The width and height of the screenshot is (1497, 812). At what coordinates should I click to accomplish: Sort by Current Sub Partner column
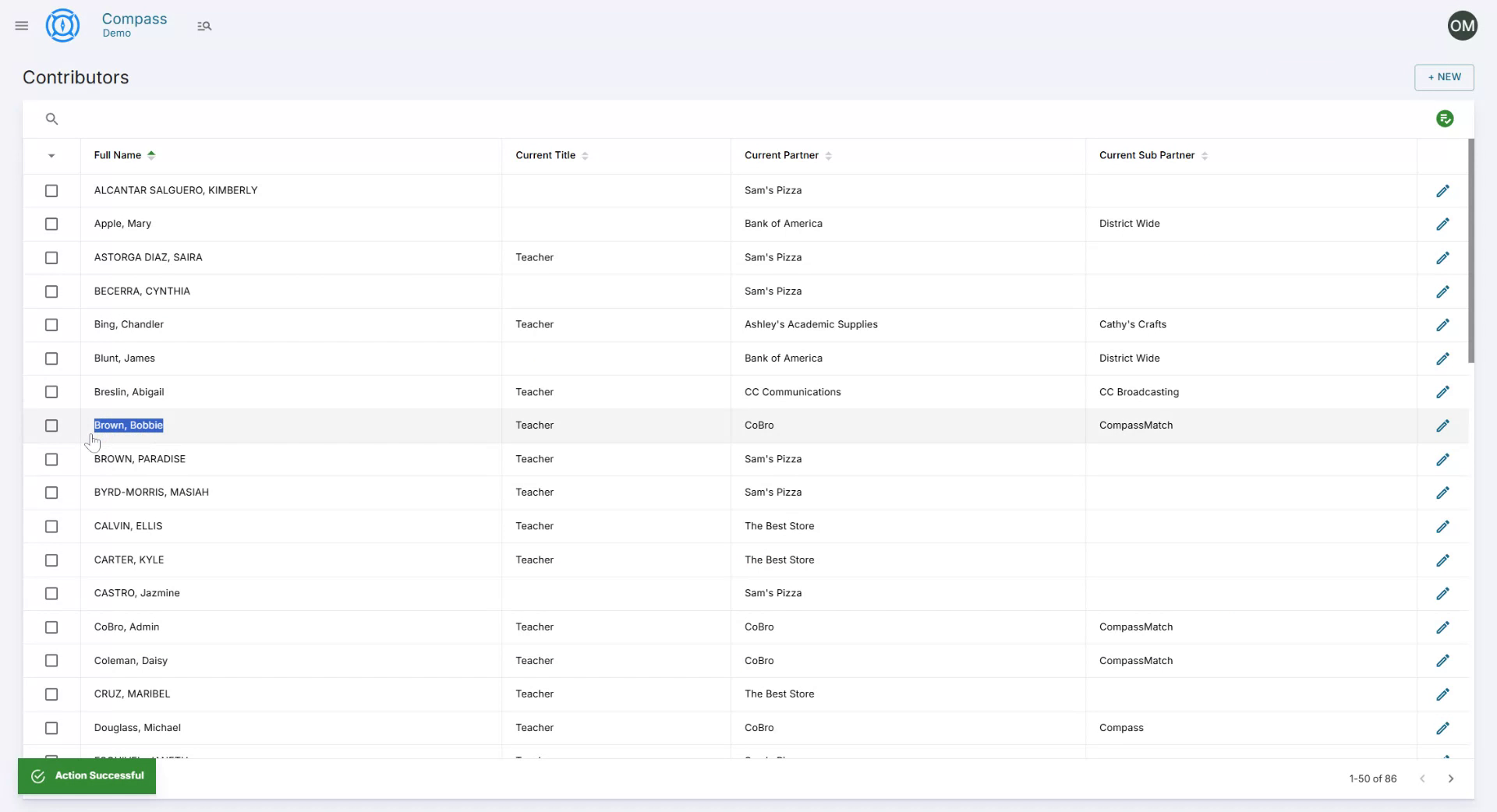click(x=1205, y=155)
